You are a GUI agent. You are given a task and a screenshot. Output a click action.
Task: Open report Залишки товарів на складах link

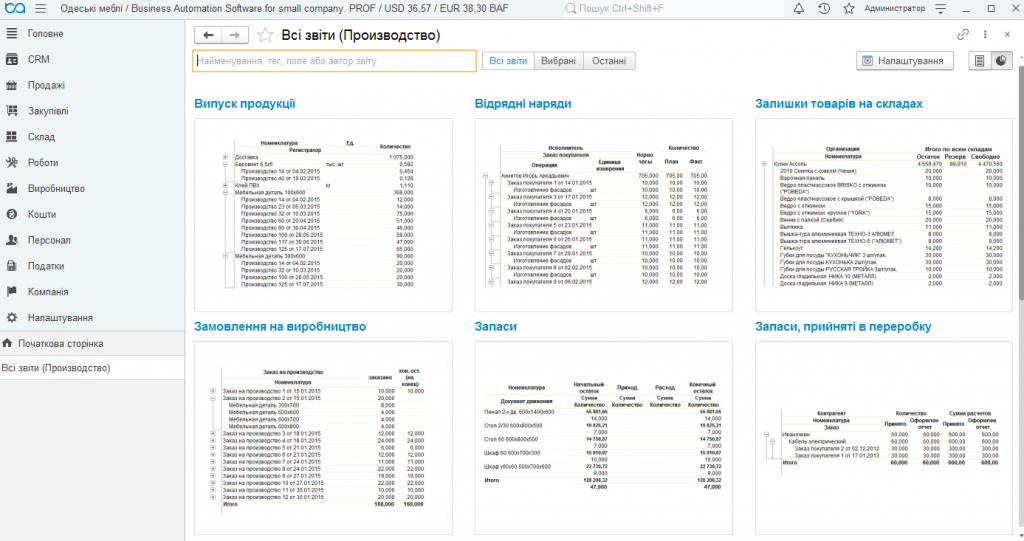[839, 103]
